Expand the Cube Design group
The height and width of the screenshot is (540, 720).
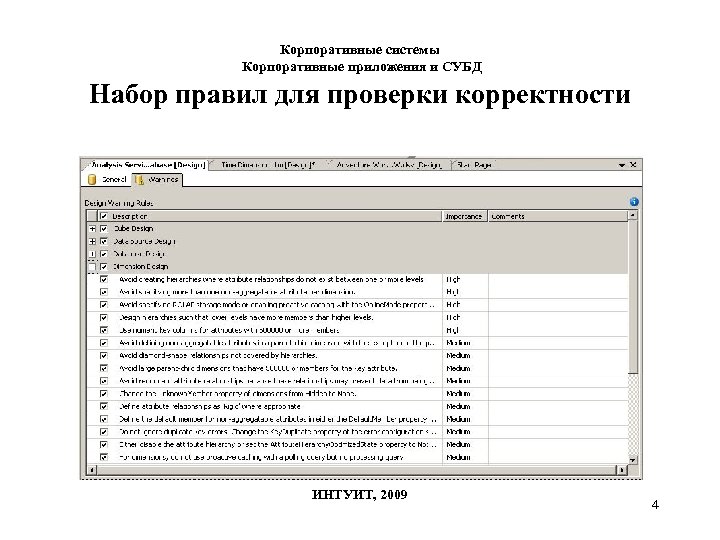click(x=92, y=229)
